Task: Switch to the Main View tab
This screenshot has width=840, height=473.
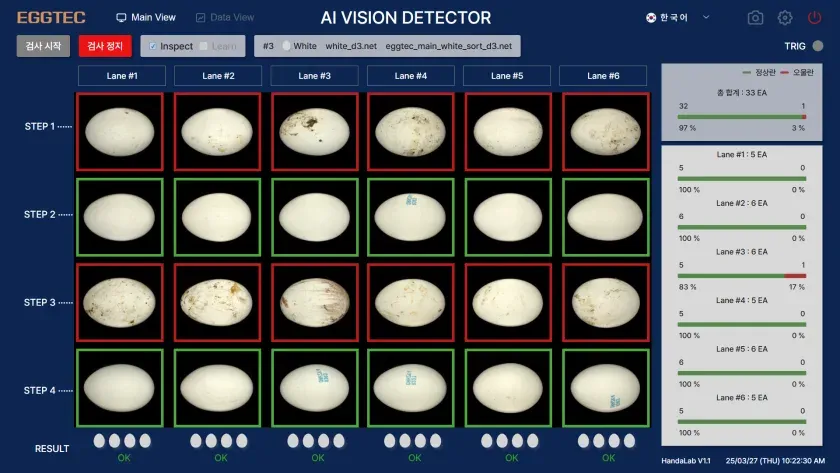Action: pyautogui.click(x=146, y=18)
